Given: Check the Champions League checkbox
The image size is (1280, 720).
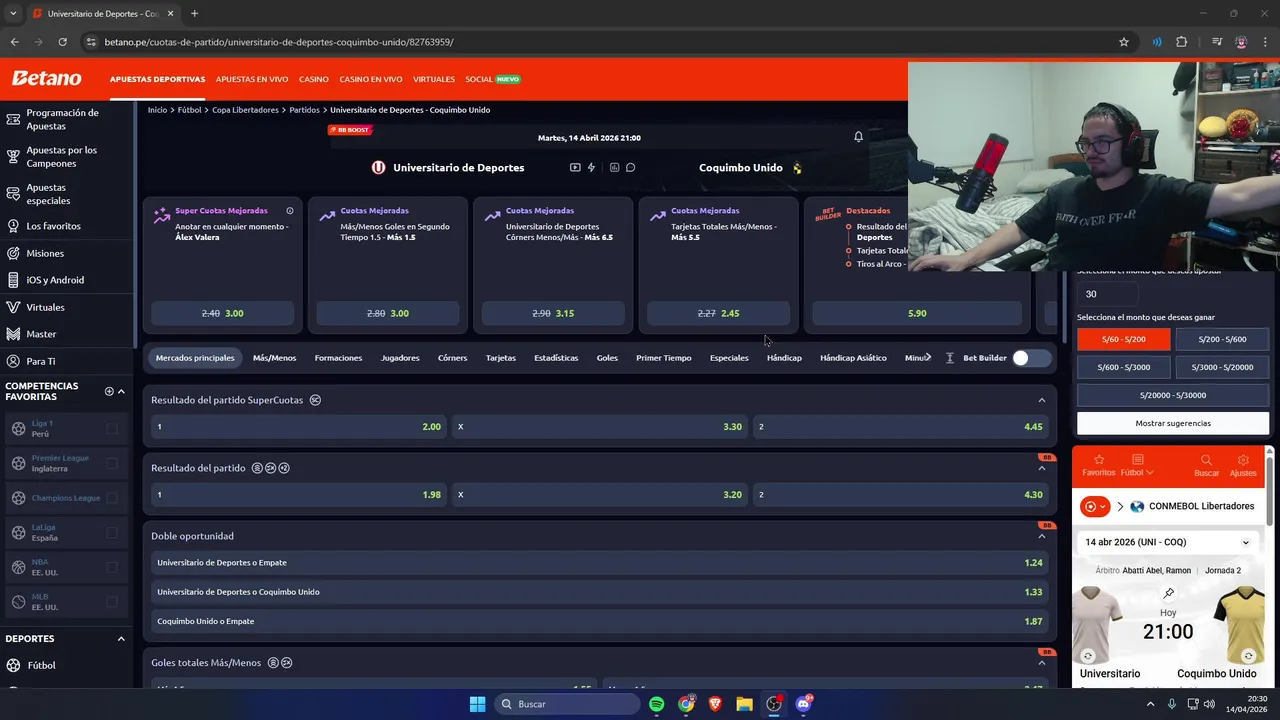Looking at the screenshot, I should pos(111,498).
